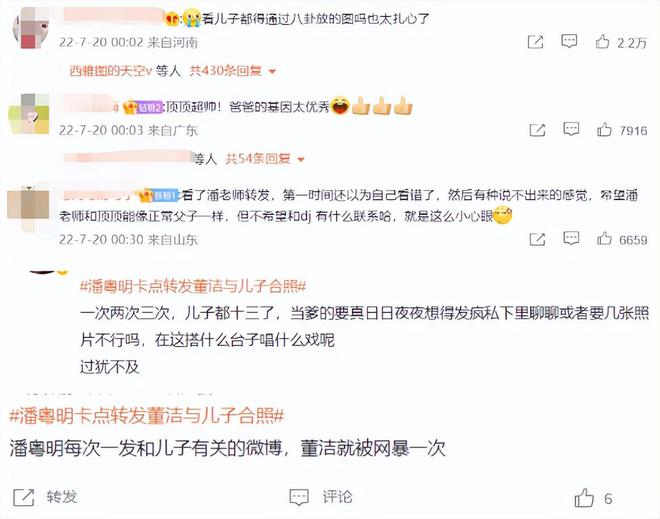Click 转发 button at bottom of post
Viewport: 660px width, 519px height.
[x=45, y=497]
